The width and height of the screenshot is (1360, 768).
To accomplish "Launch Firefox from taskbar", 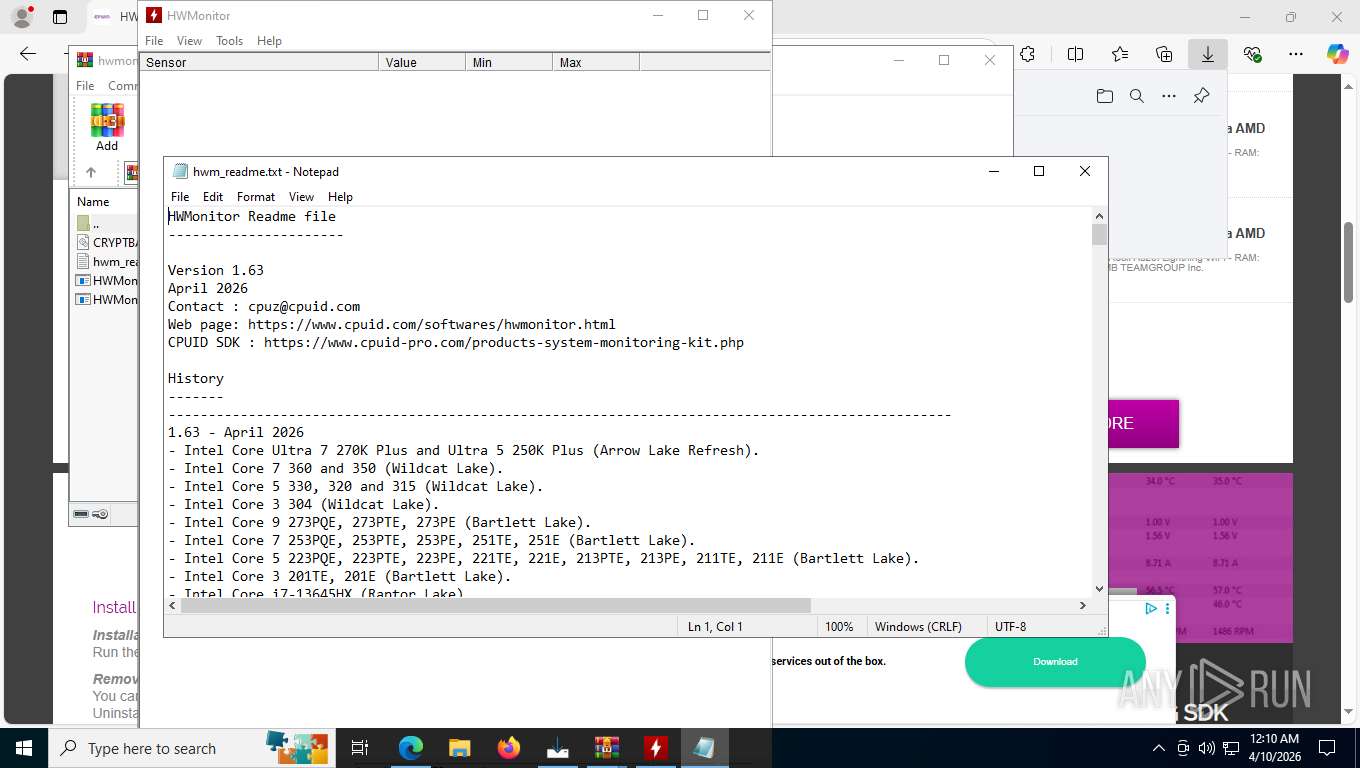I will coord(508,748).
